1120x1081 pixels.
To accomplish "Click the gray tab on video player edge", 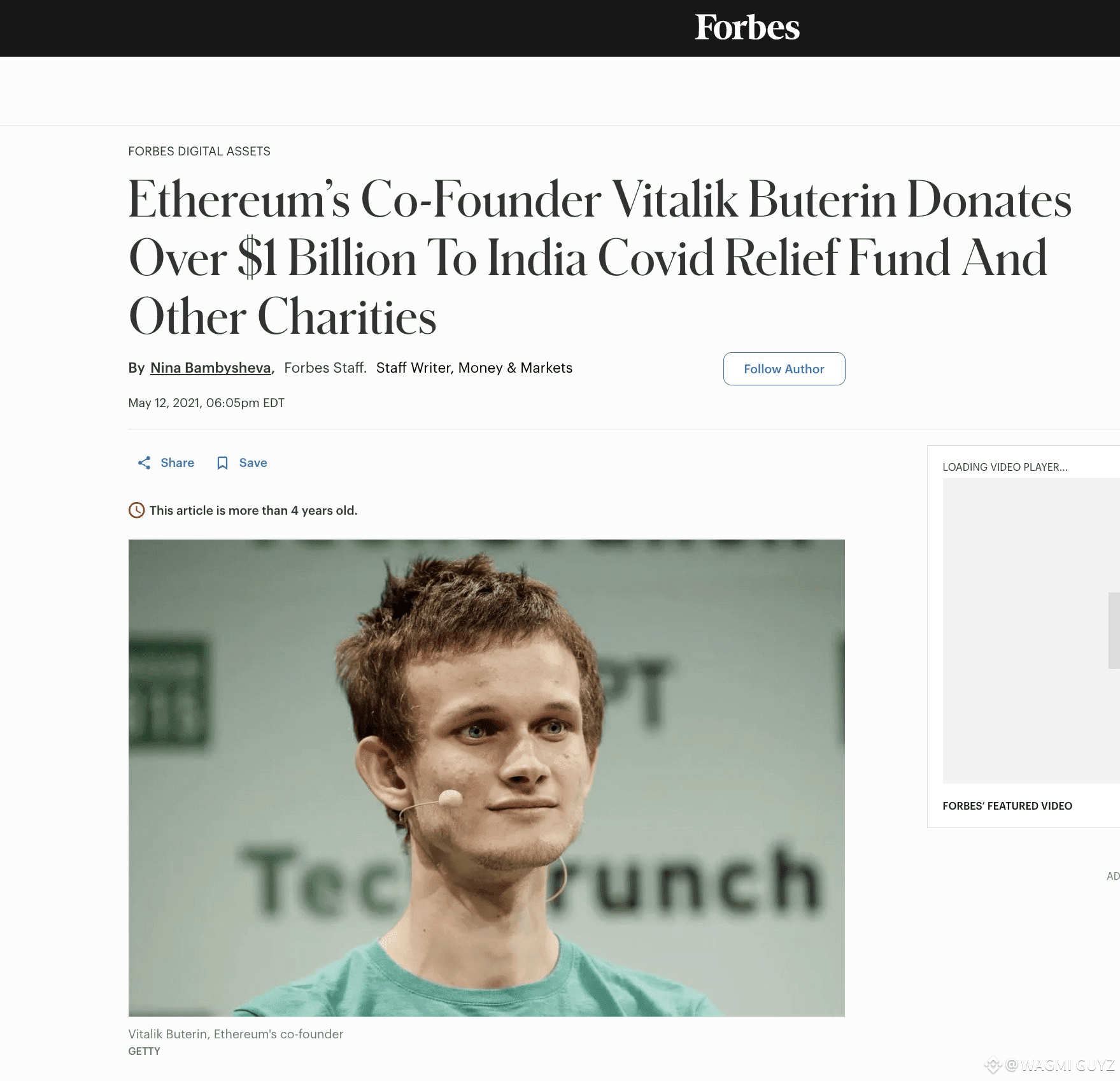I will [1114, 630].
